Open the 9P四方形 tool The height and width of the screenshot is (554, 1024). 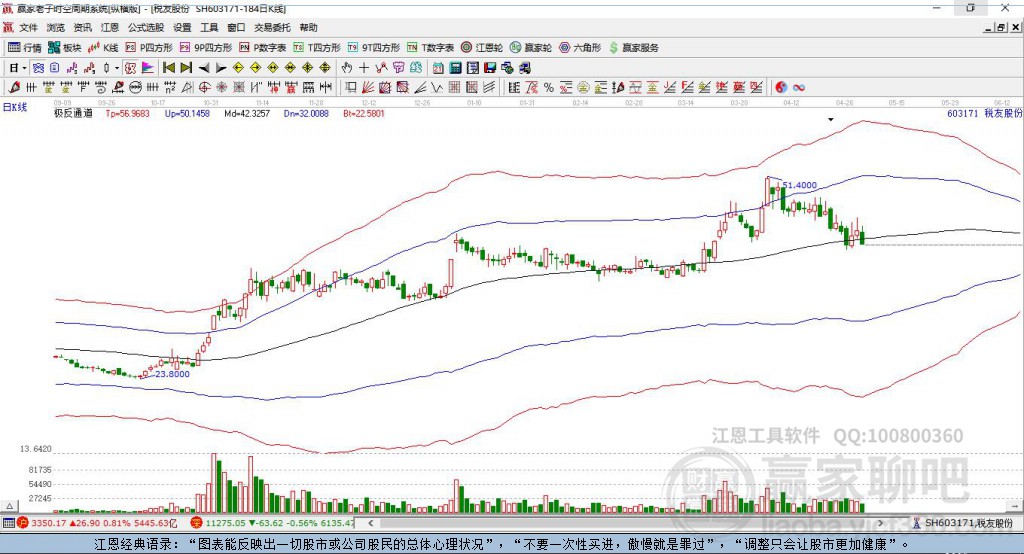(206, 48)
